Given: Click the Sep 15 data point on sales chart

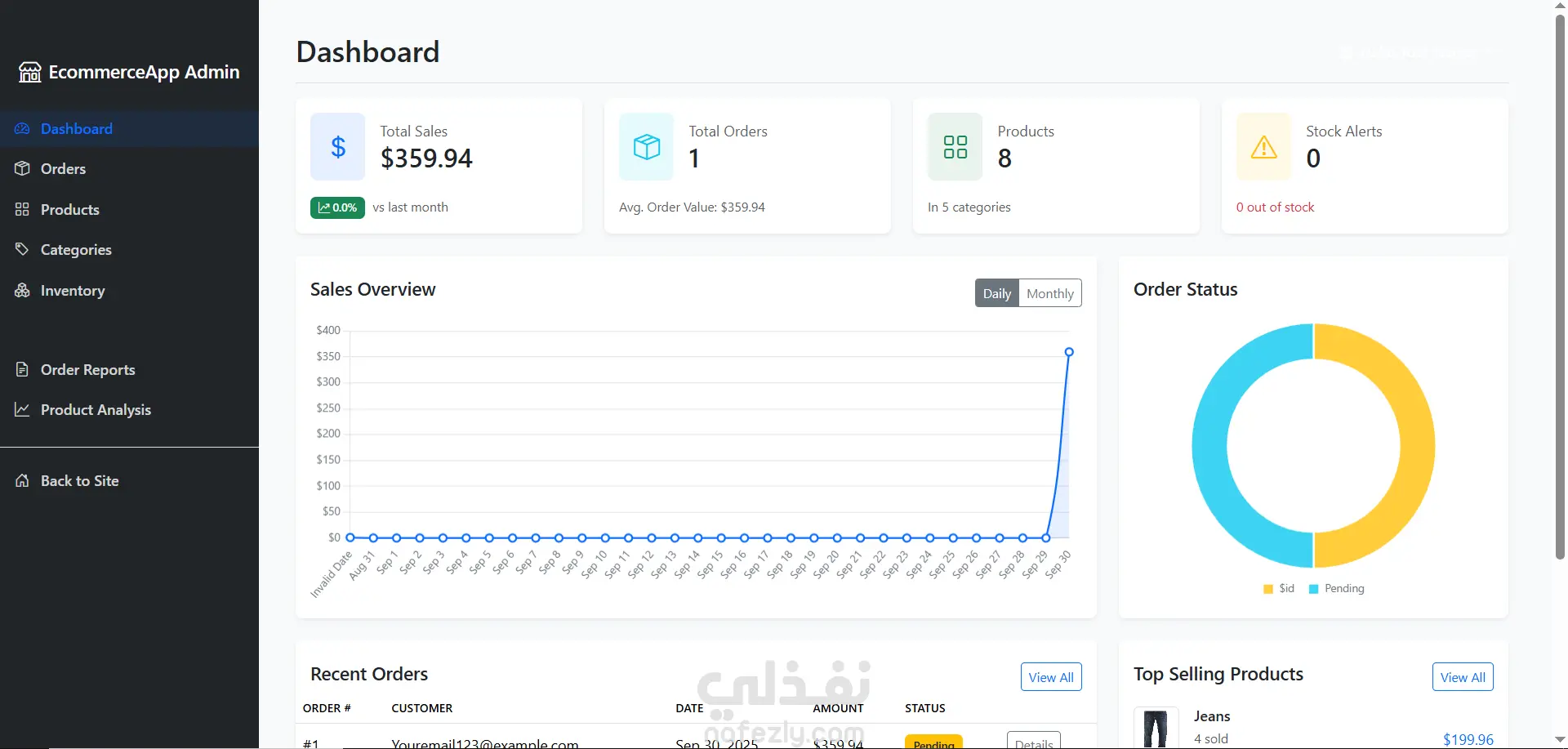Looking at the screenshot, I should (x=721, y=537).
